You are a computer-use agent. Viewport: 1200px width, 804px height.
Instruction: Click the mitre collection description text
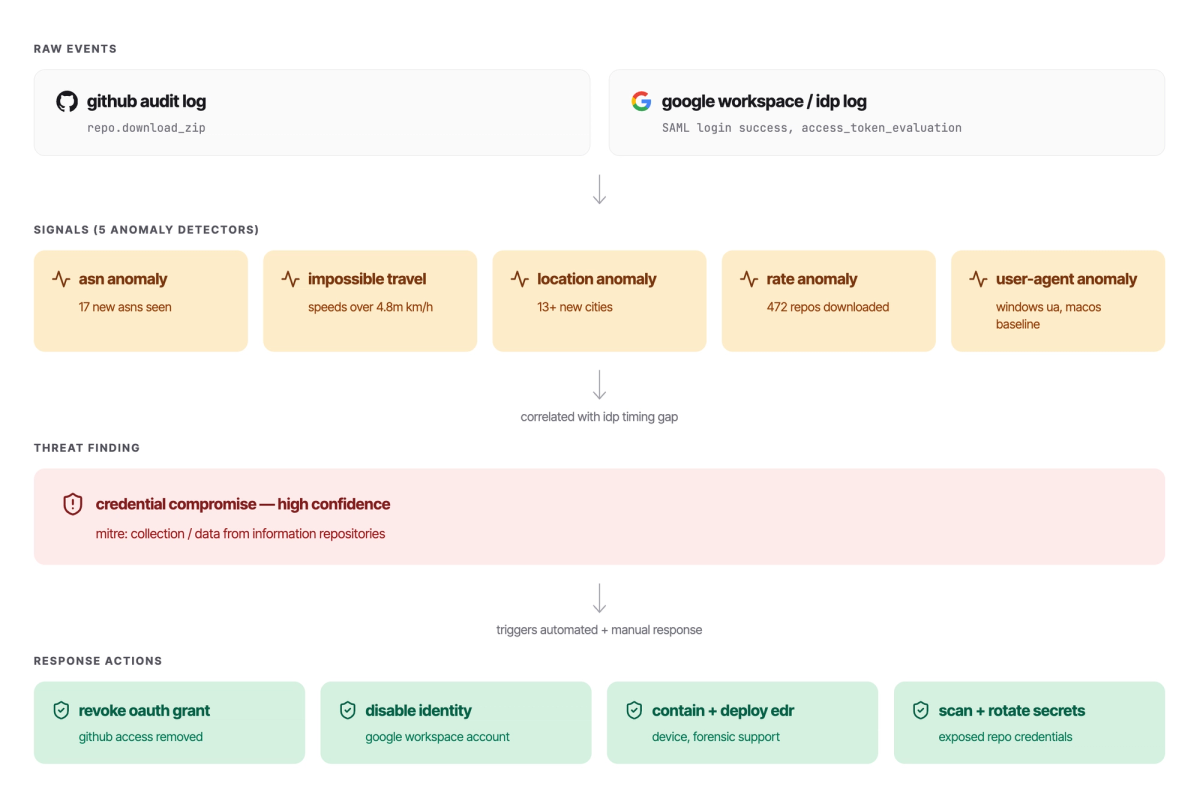point(240,534)
